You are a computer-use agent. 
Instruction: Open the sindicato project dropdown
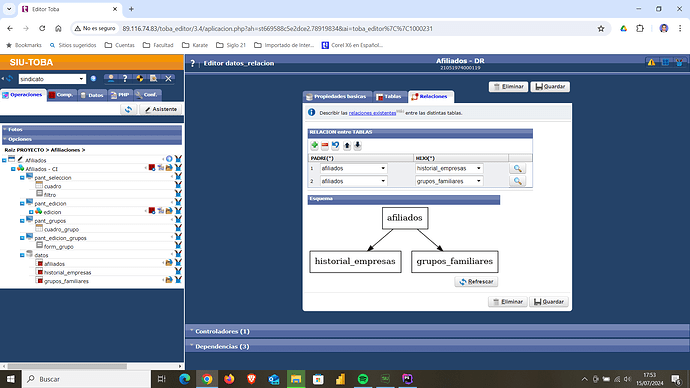pos(52,79)
